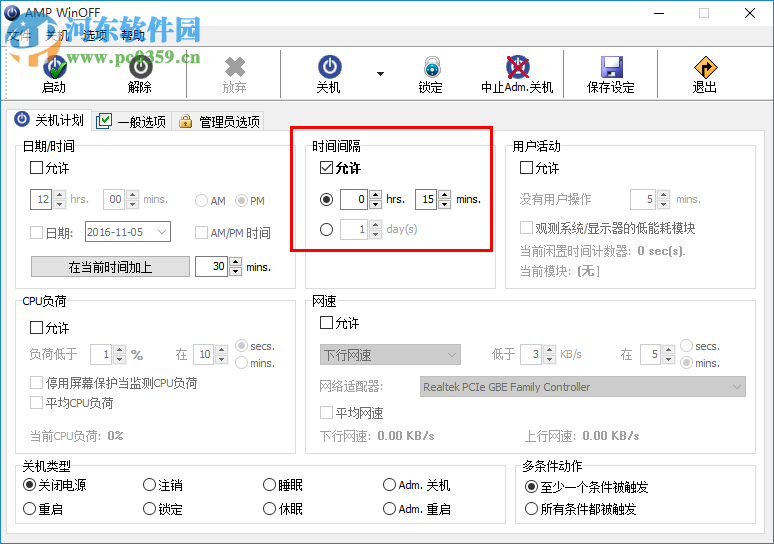This screenshot has width=774, height=544.
Task: Click the interval 0 hrs. field
Action: 354,199
